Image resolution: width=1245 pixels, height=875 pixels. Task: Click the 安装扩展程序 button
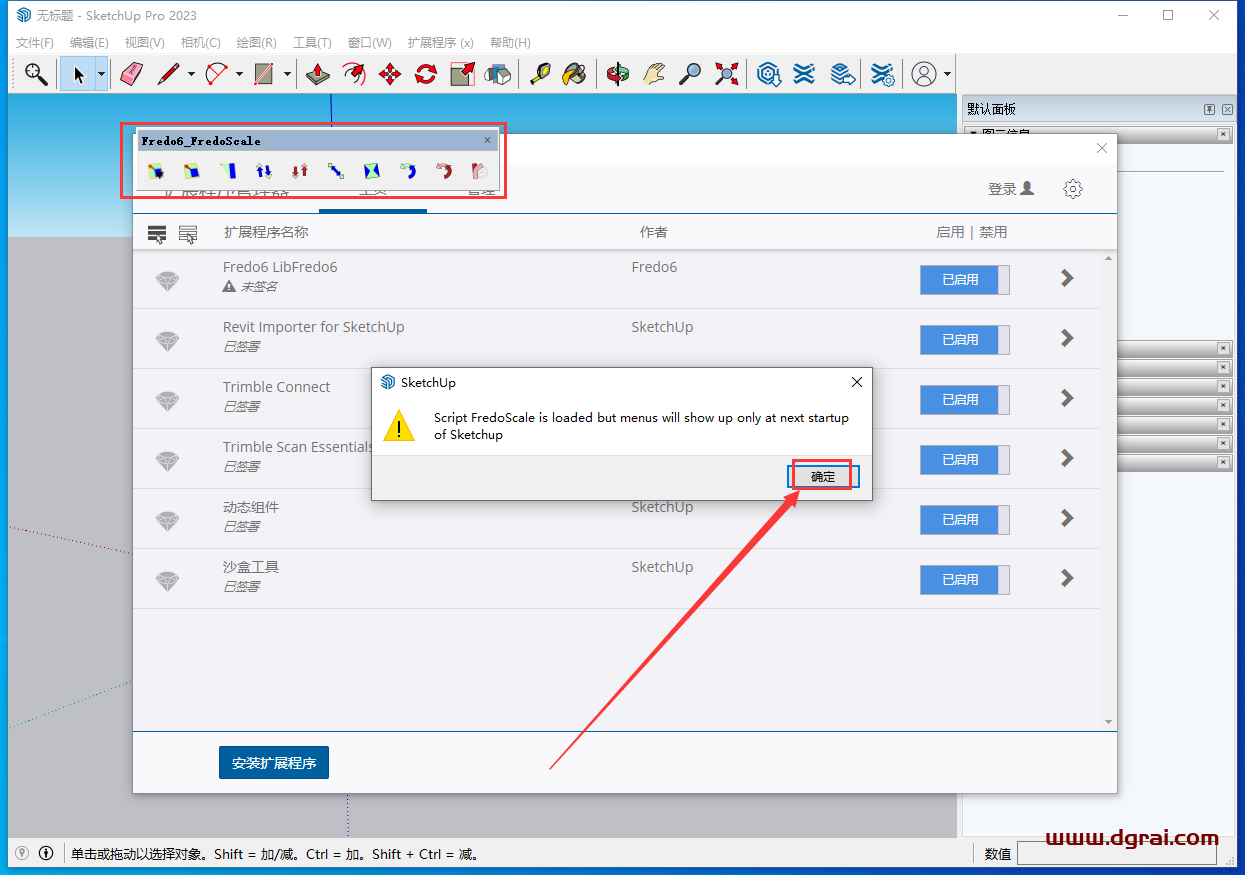coord(274,763)
